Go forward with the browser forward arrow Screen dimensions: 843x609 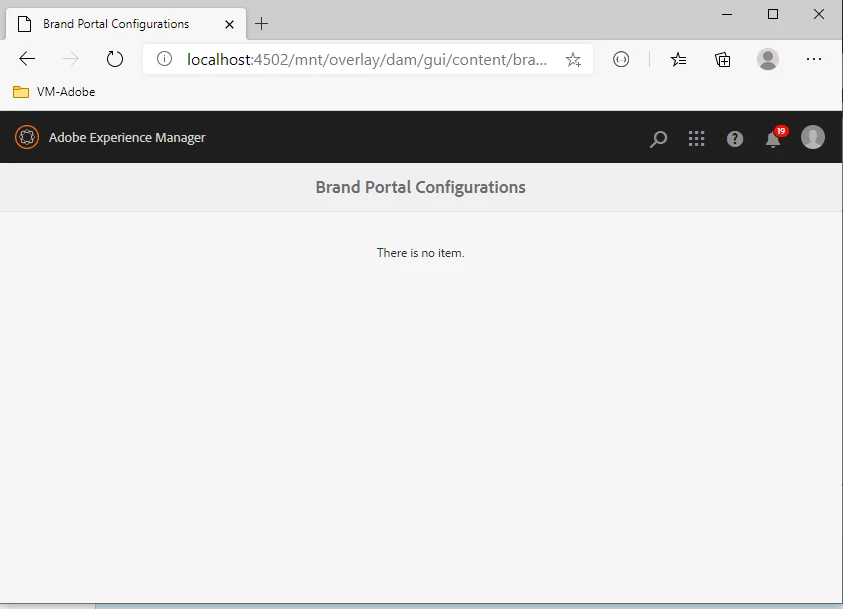point(70,59)
